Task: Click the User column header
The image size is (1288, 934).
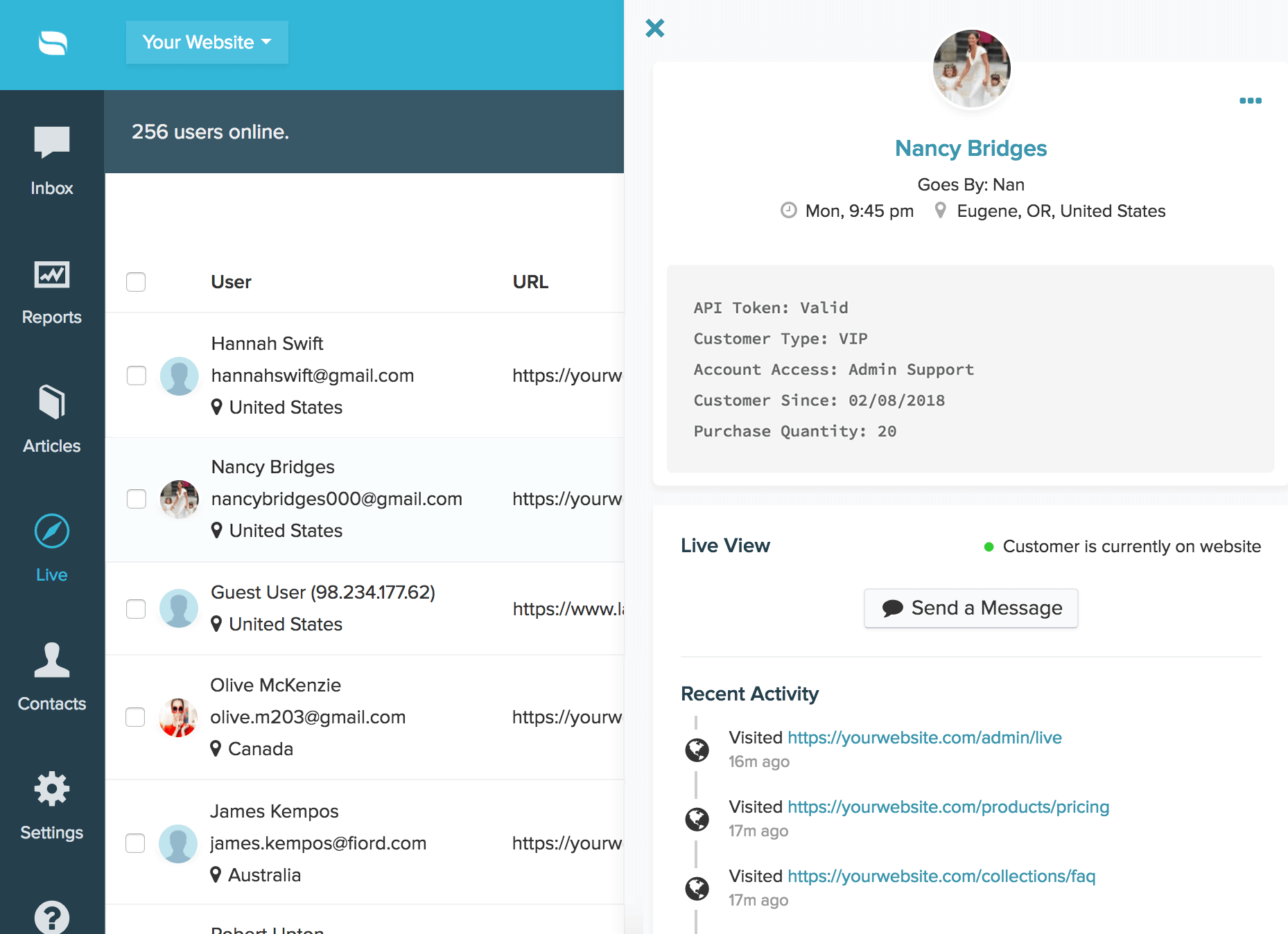Action: tap(231, 282)
